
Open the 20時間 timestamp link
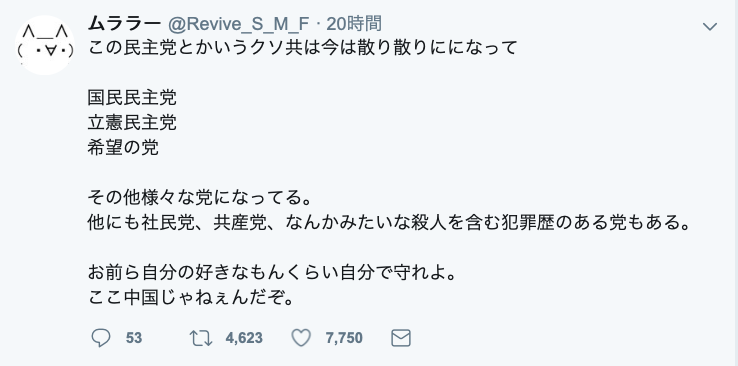pyautogui.click(x=354, y=24)
